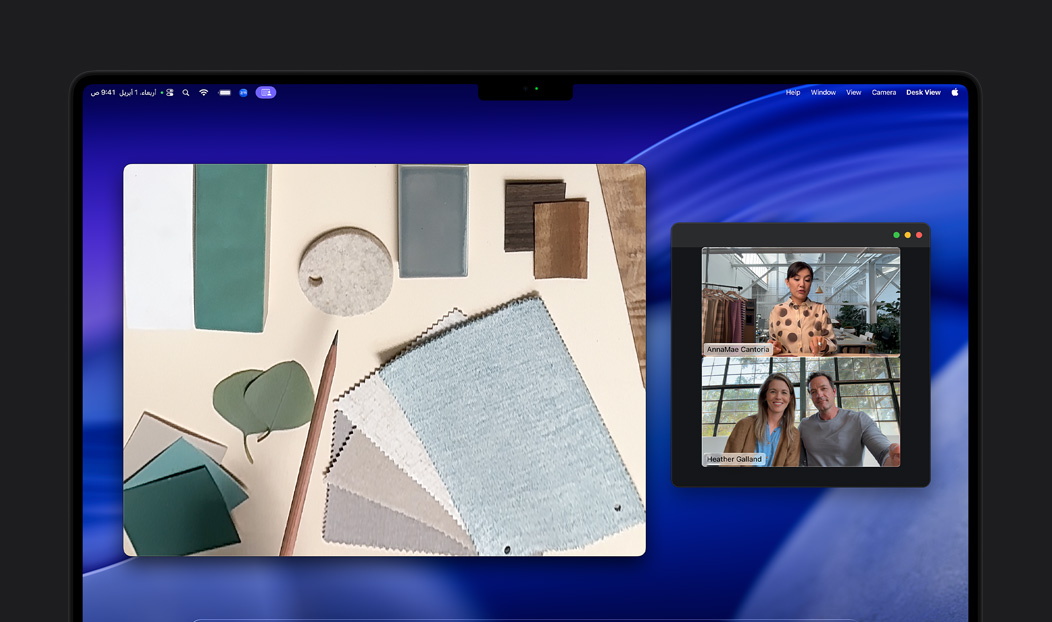Click the battery status icon
This screenshot has height=622, width=1052.
point(225,92)
